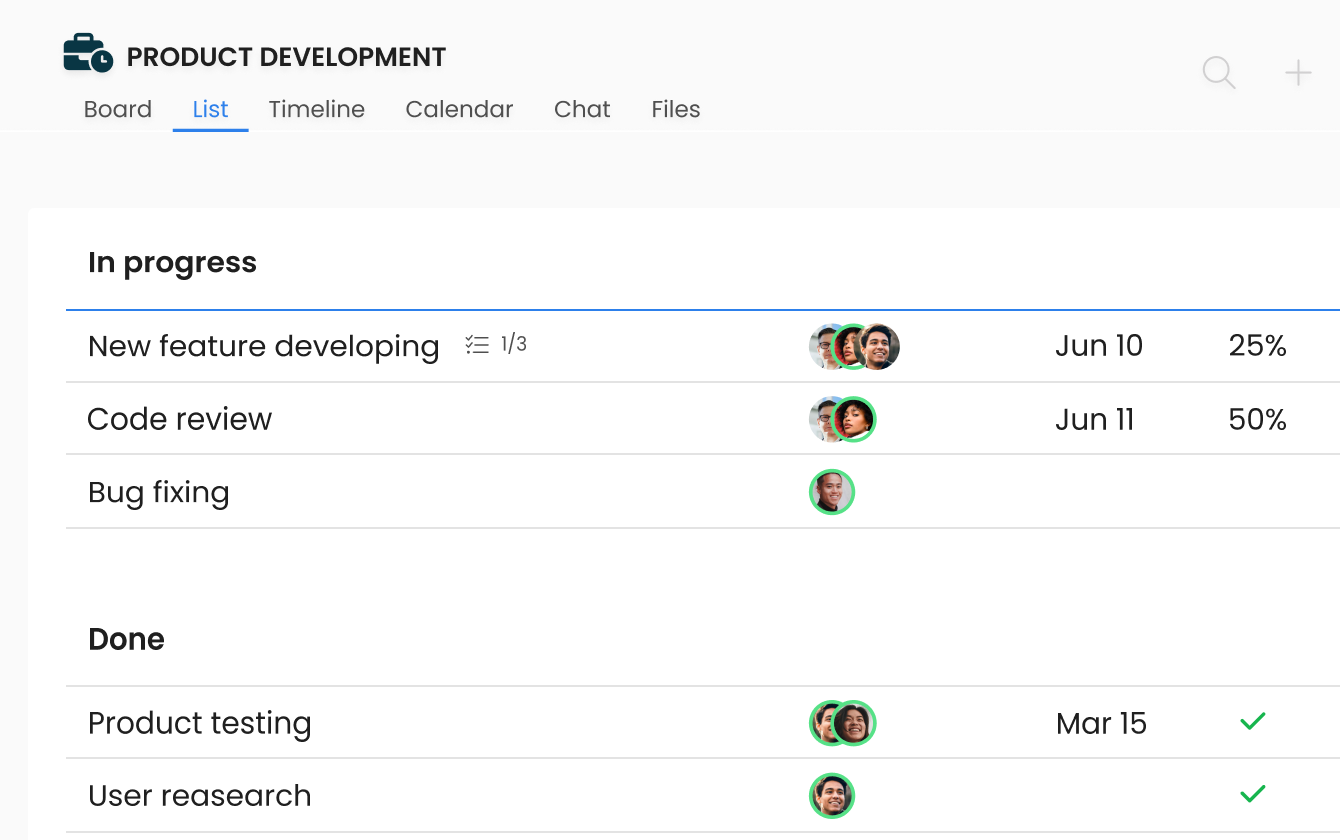Click assignee avatars on New feature developing
The height and width of the screenshot is (840, 1340).
coord(854,347)
